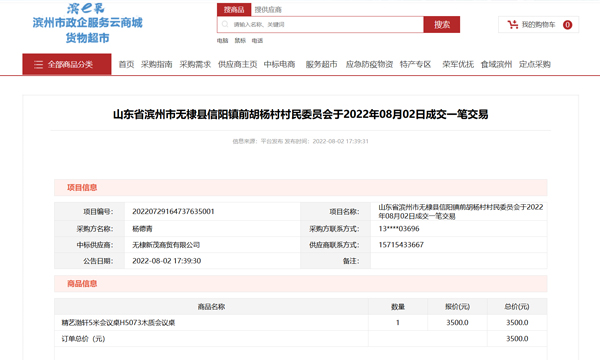Click the 项目信息 section header
The image size is (600, 360).
pyautogui.click(x=300, y=187)
